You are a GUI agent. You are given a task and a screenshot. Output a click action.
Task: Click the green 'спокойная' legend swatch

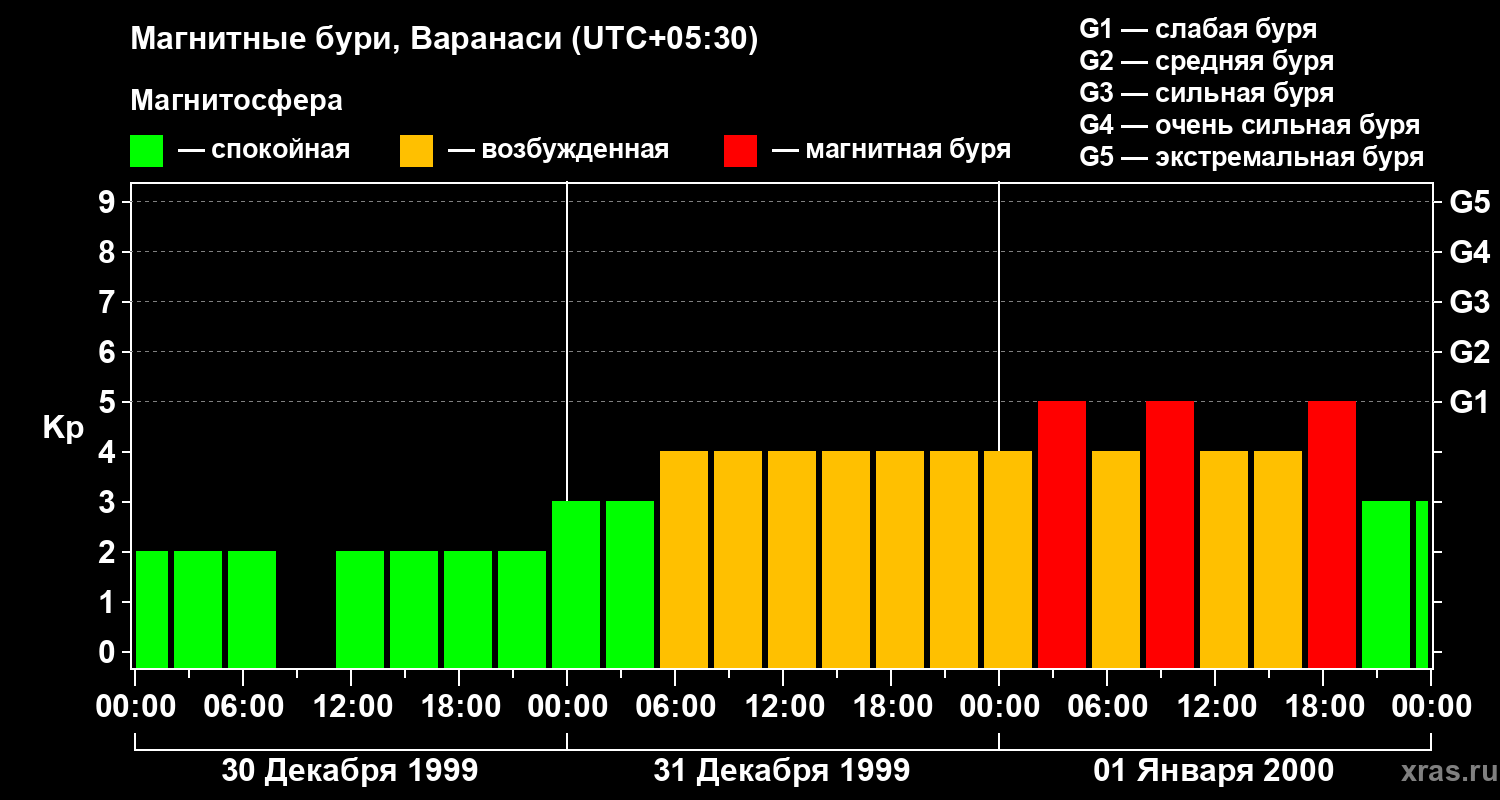(146, 151)
